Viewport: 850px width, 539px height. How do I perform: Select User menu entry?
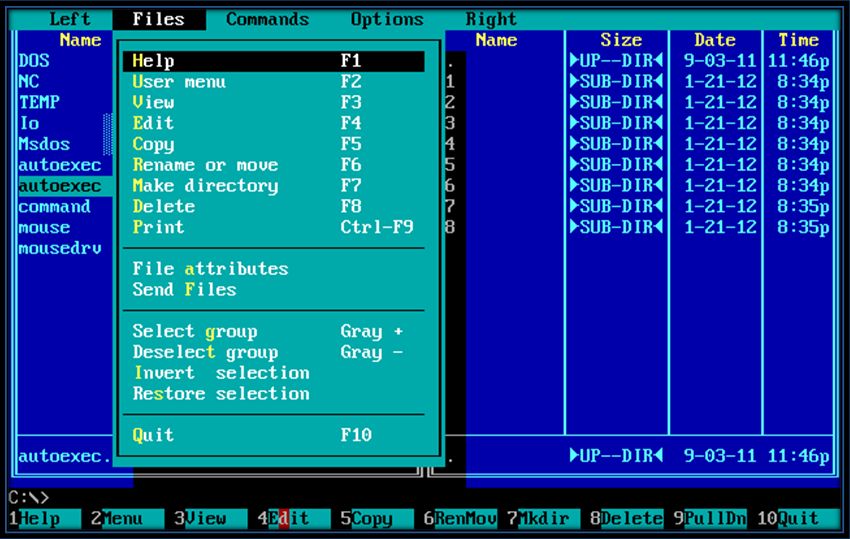274,81
